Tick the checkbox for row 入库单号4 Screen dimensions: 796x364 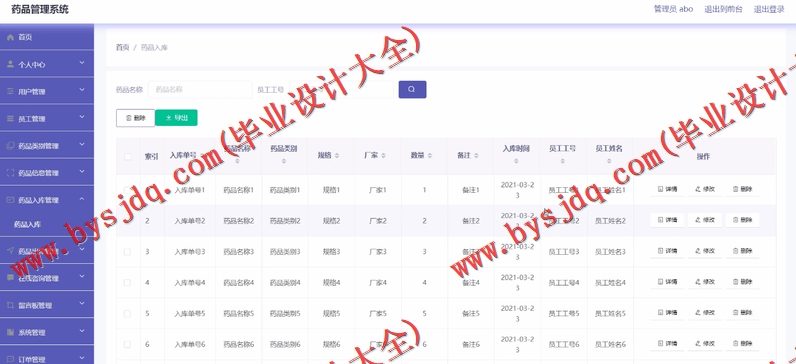(127, 283)
